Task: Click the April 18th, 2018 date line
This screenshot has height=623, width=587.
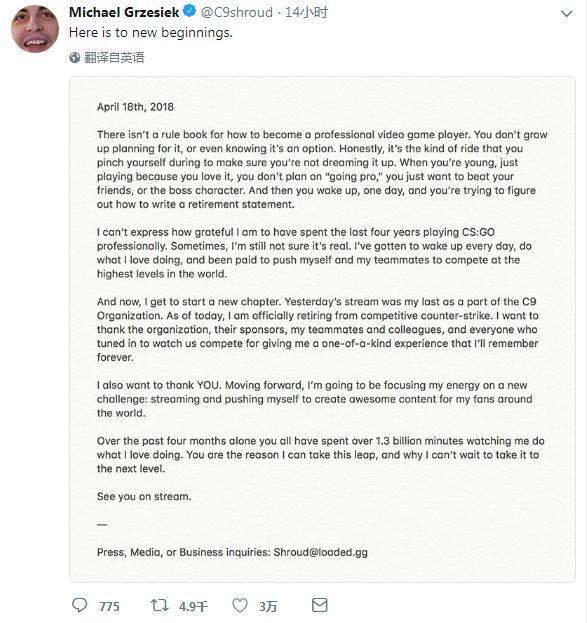Action: point(135,107)
